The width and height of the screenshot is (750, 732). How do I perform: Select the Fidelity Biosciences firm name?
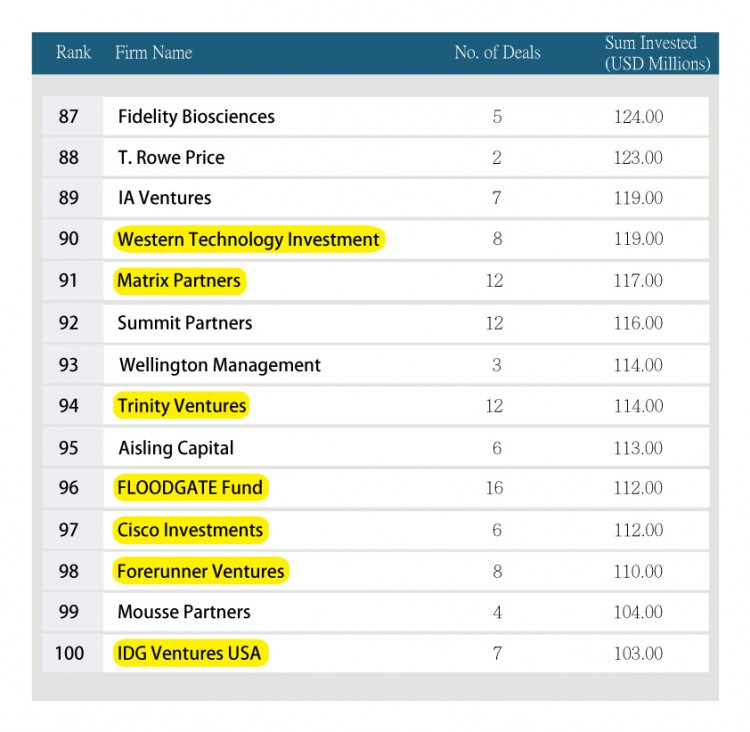point(196,117)
